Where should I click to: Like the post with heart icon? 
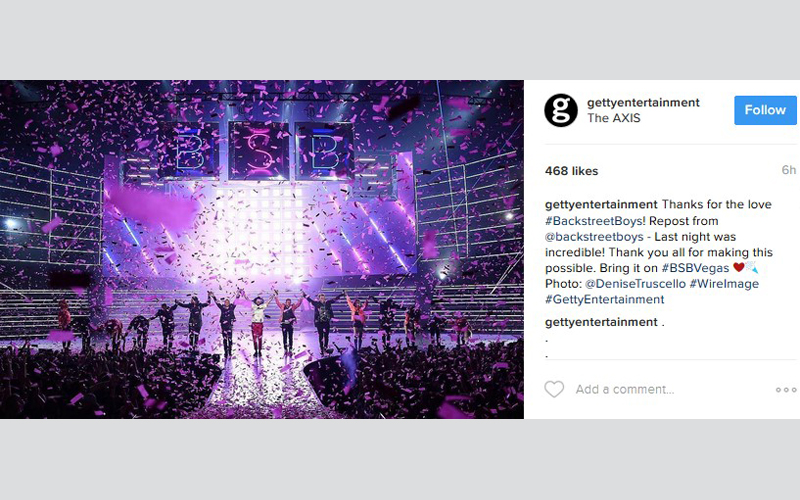[554, 389]
